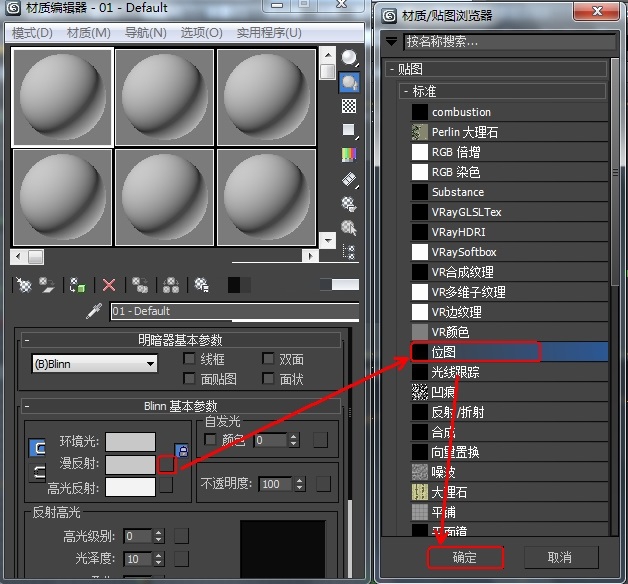628x584 pixels.
Task: Click the ambient/diffuse color lock button
Action: (38, 448)
